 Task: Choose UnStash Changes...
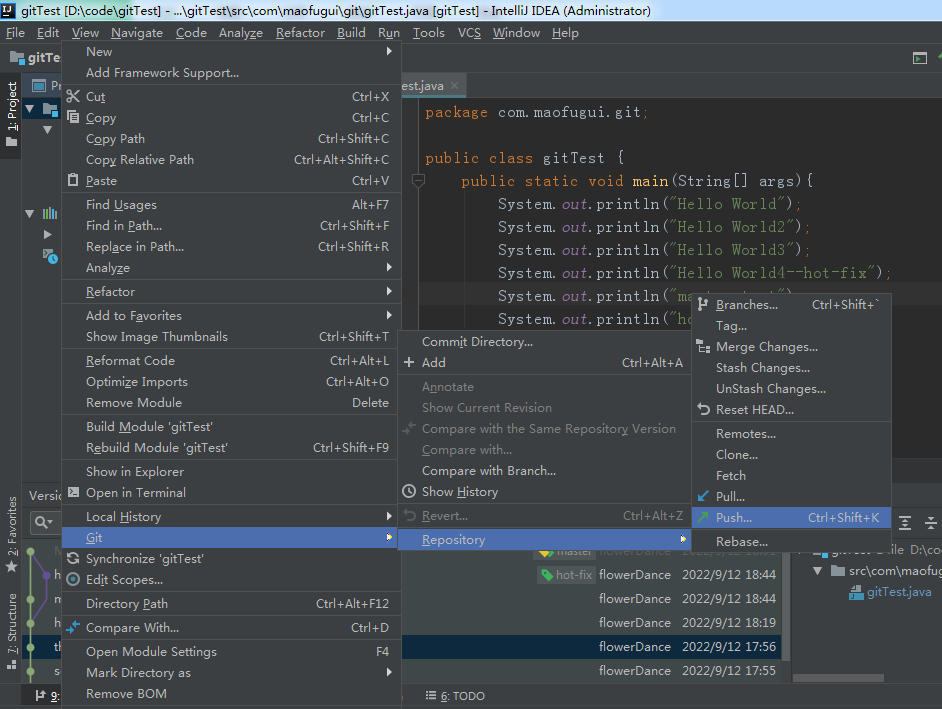(x=791, y=389)
